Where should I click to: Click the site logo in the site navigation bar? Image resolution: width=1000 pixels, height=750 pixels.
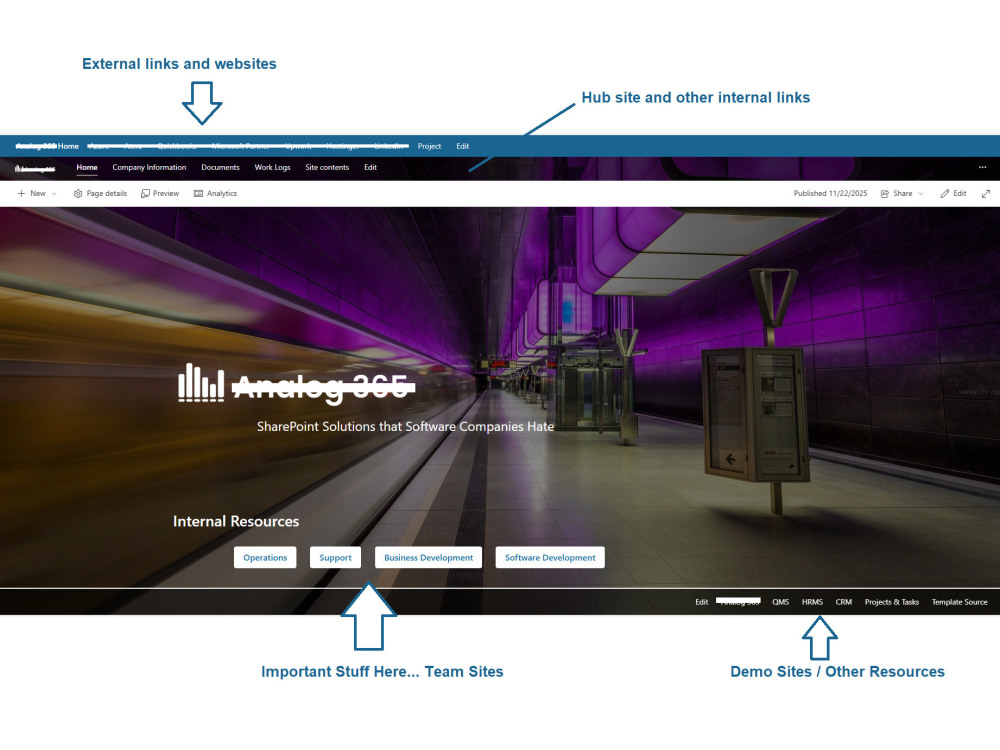click(x=34, y=168)
